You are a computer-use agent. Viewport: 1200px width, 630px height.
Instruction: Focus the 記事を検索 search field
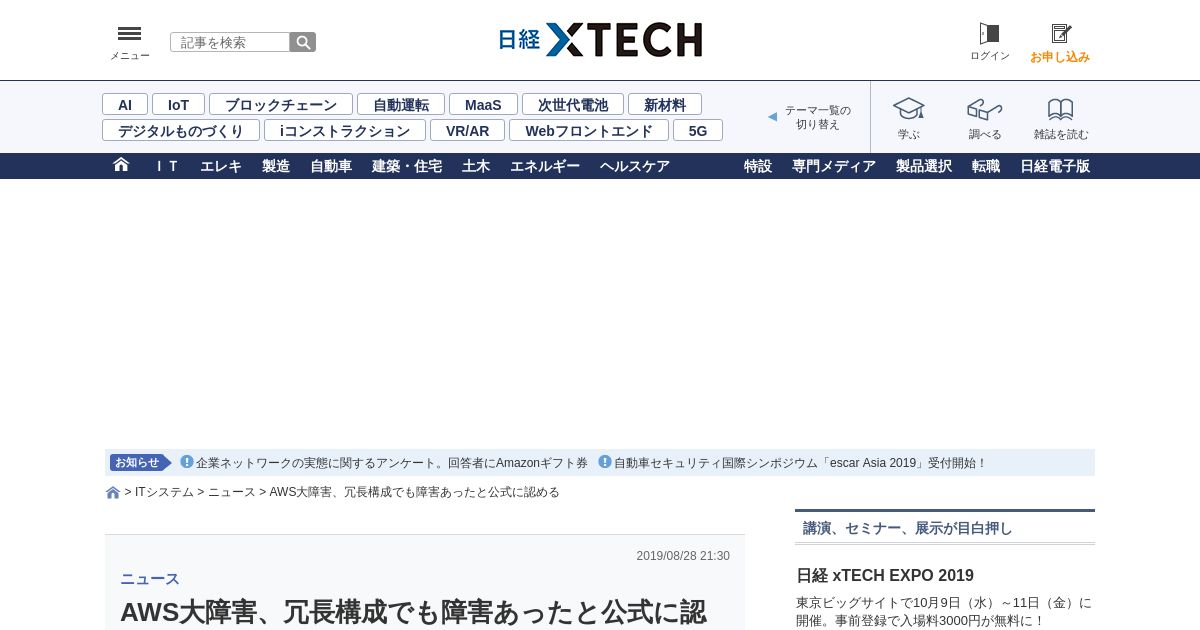(x=230, y=42)
